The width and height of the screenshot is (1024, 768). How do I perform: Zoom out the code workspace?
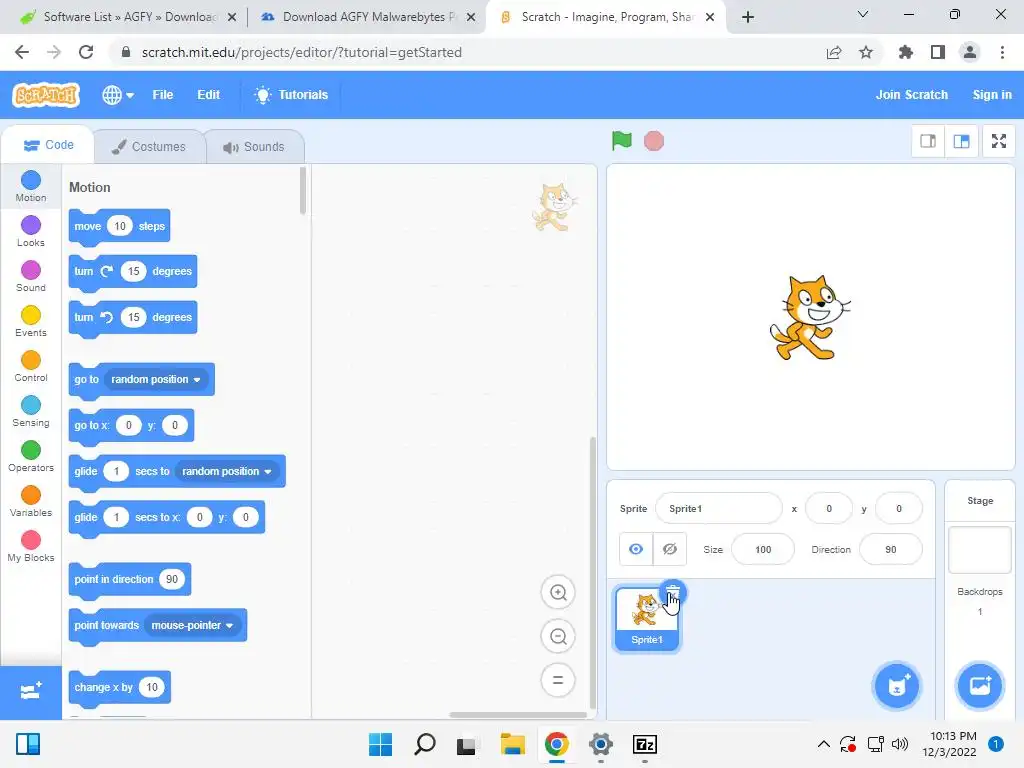point(558,636)
